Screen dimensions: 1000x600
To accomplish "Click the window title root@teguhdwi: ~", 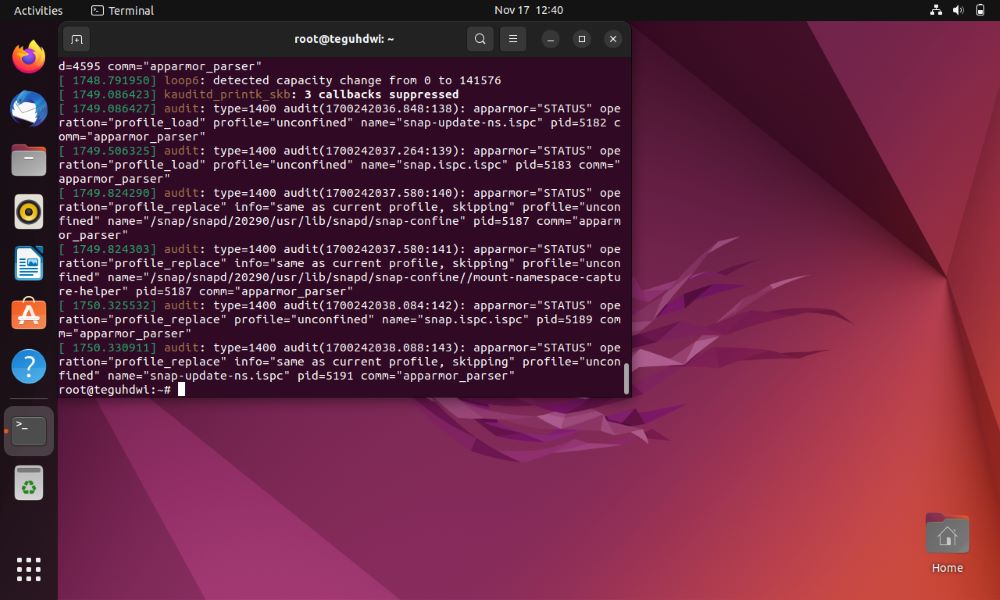I will [344, 39].
